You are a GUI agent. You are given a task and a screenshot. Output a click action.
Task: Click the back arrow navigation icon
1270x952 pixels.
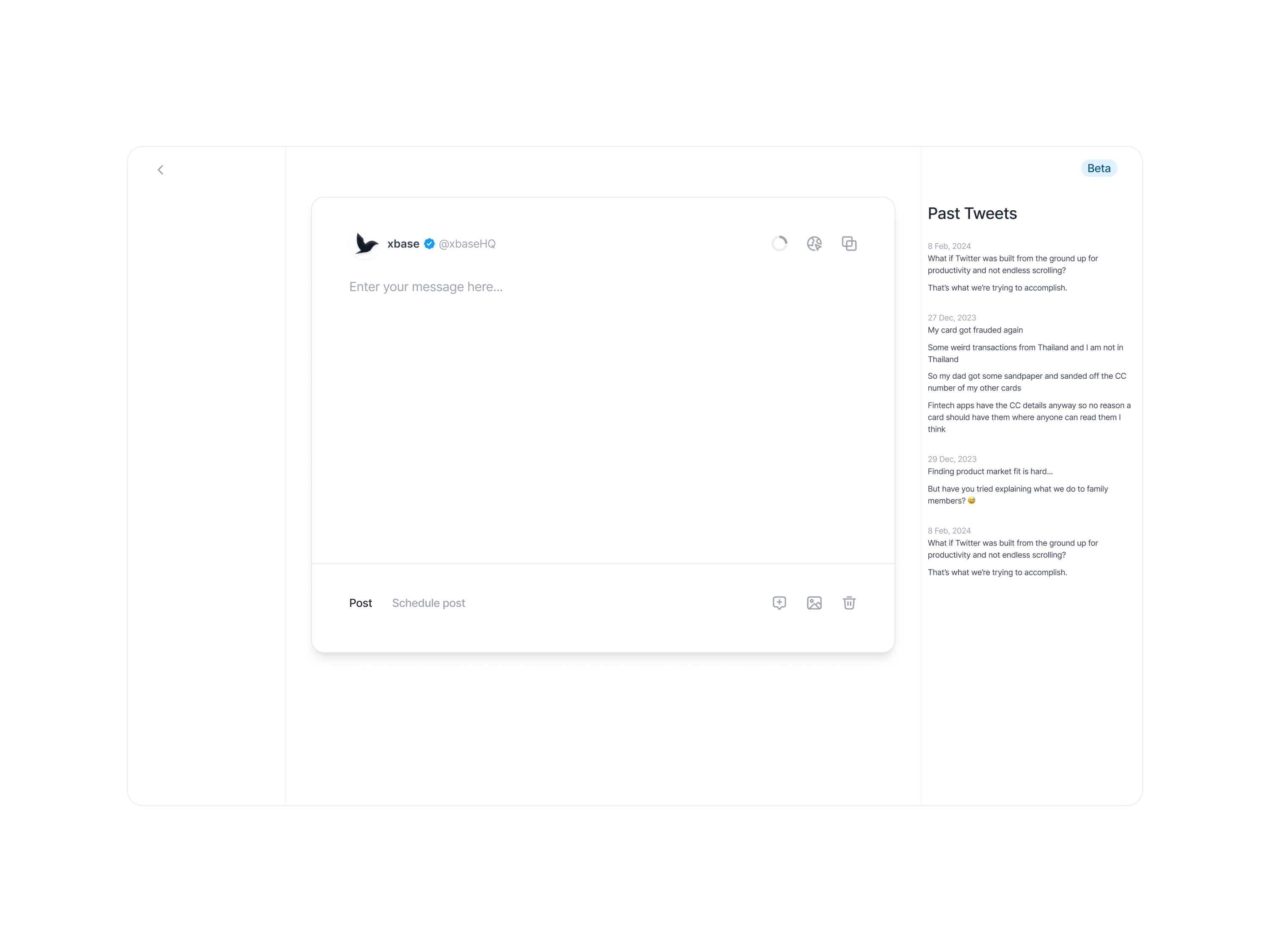click(x=160, y=169)
